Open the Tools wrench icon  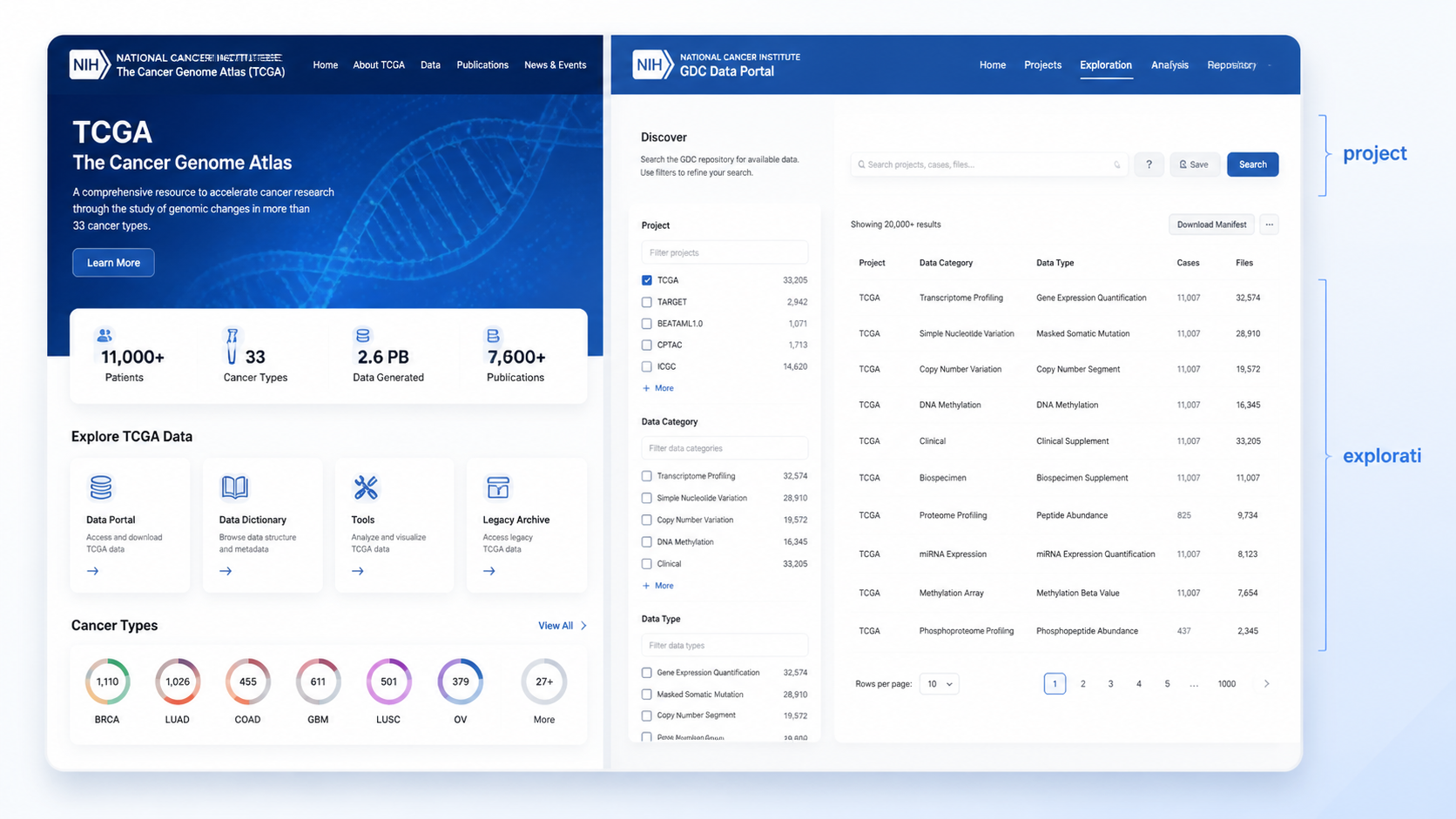[366, 487]
